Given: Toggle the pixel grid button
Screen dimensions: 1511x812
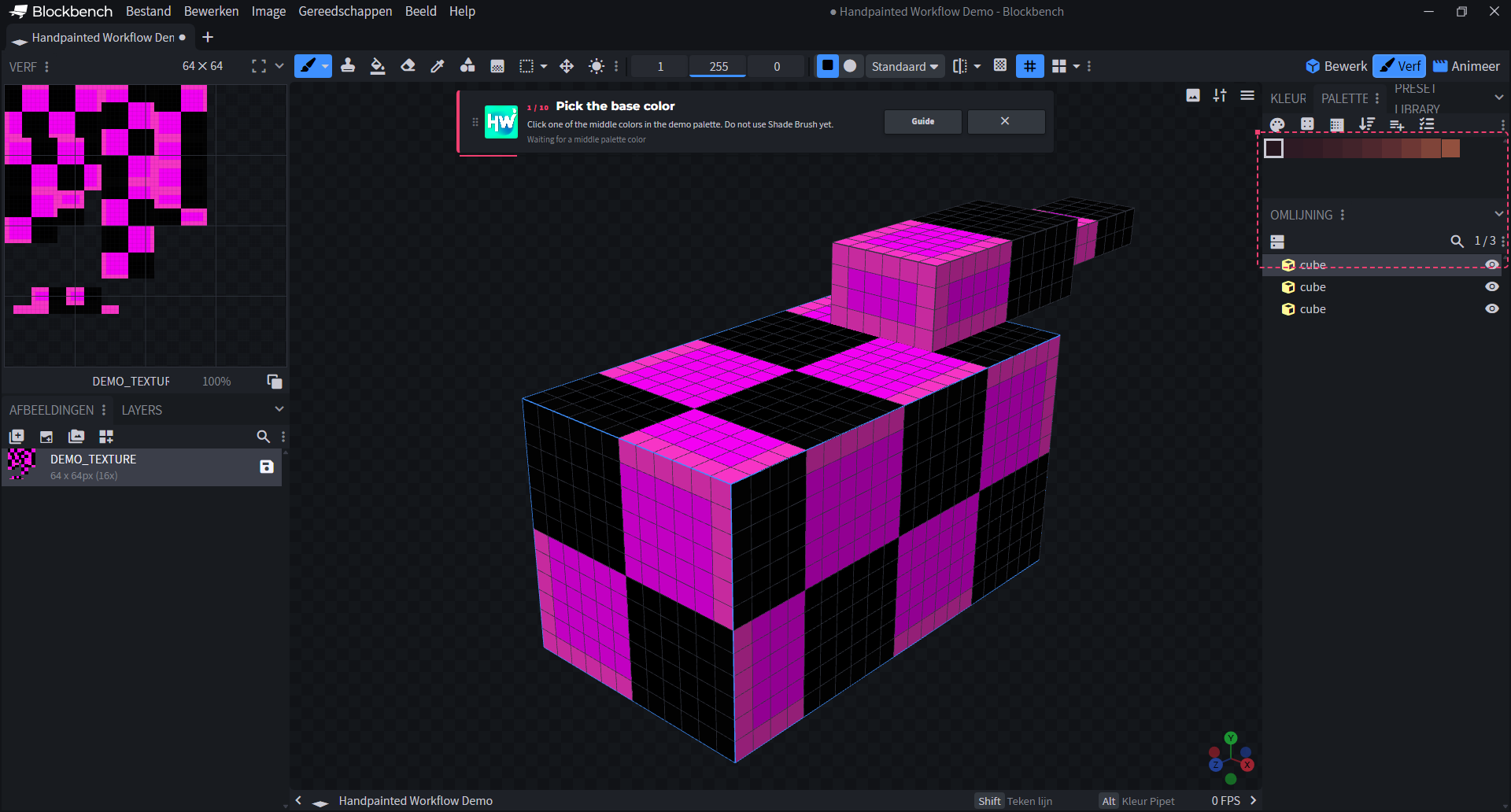Looking at the screenshot, I should pos(1030,66).
